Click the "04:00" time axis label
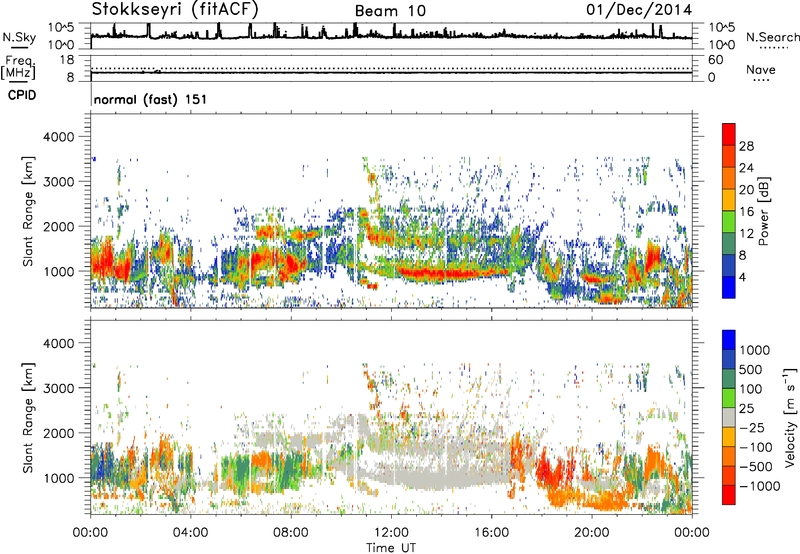The width and height of the screenshot is (800, 554). [x=191, y=533]
